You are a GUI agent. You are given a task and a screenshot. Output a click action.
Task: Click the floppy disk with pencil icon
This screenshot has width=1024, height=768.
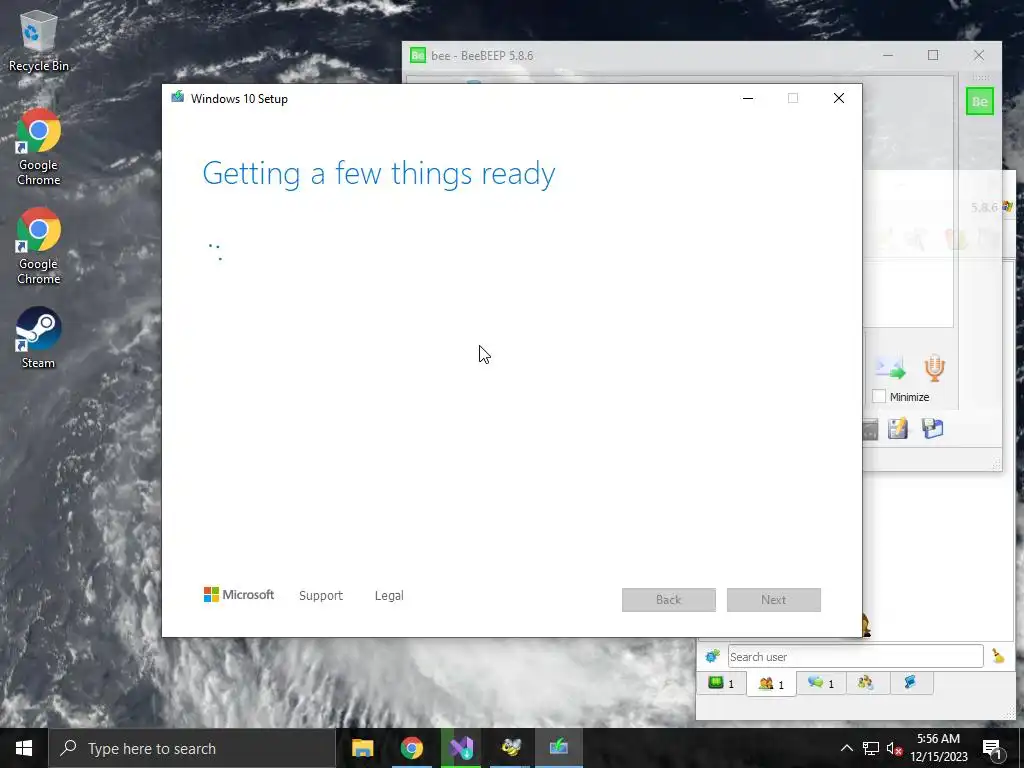coord(898,428)
